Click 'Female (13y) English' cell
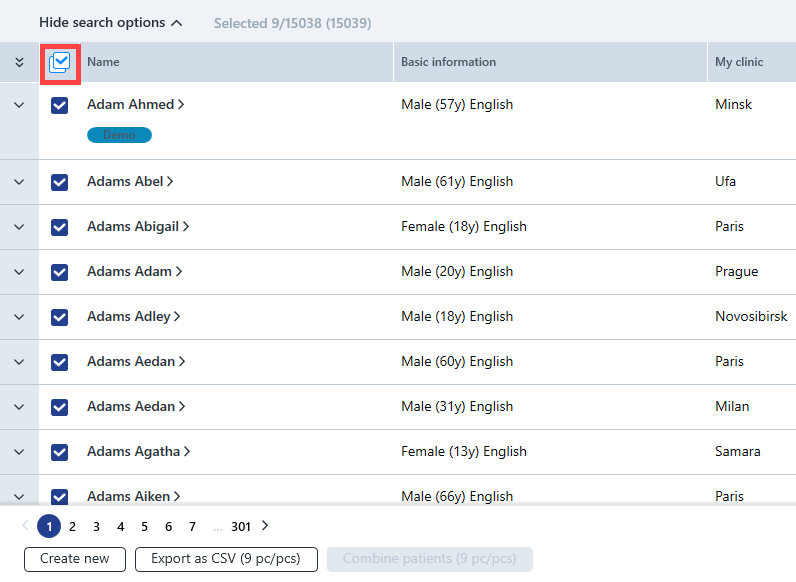 coord(463,451)
